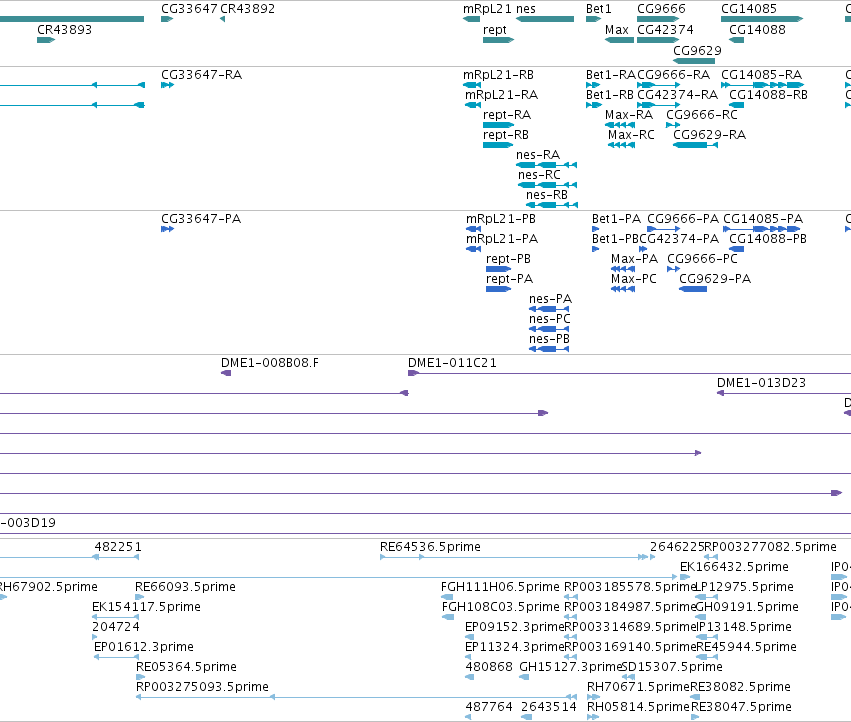Select the CG9629 gene label
Screen dimensions: 851x722
tap(697, 50)
